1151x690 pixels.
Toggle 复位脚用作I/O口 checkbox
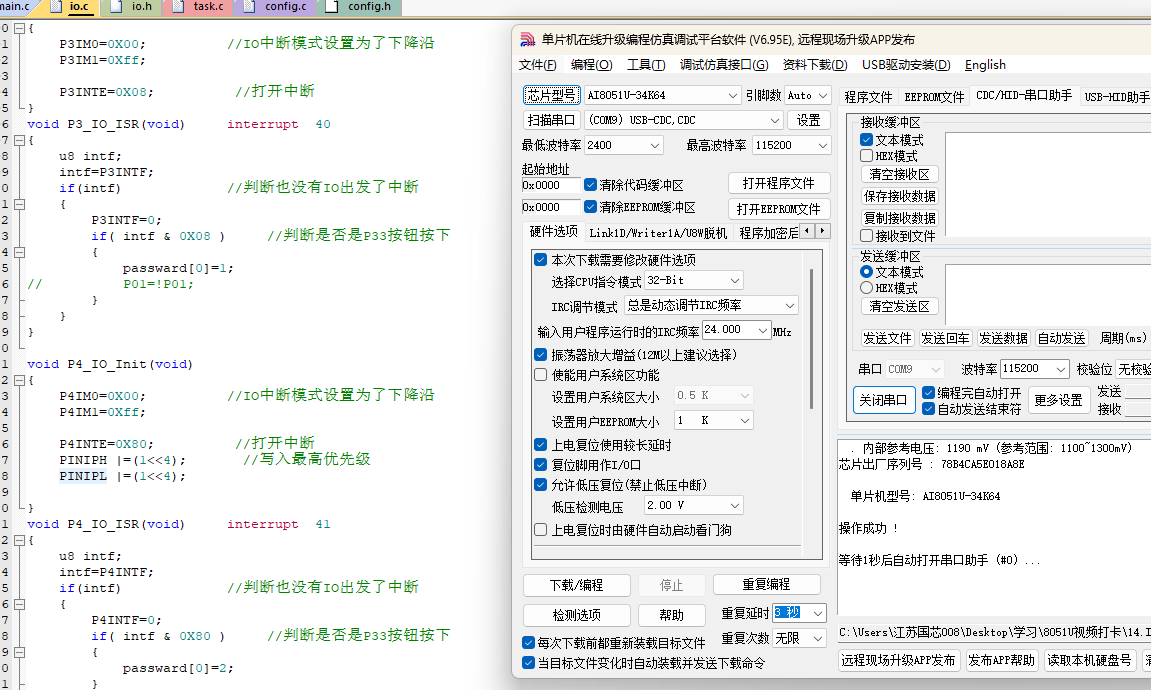click(x=541, y=465)
